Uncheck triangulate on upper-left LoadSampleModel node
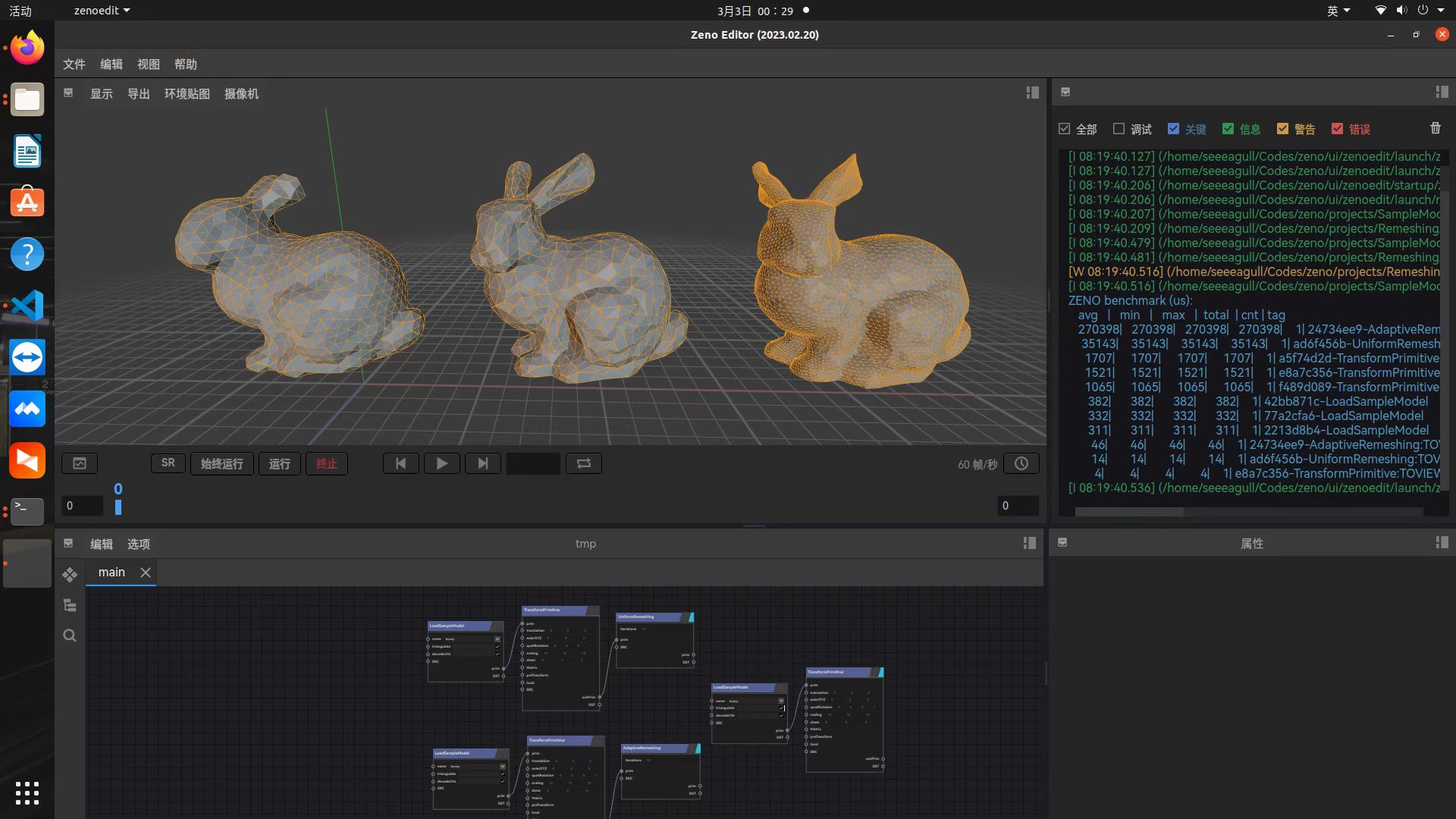The height and width of the screenshot is (819, 1456). coord(497,646)
